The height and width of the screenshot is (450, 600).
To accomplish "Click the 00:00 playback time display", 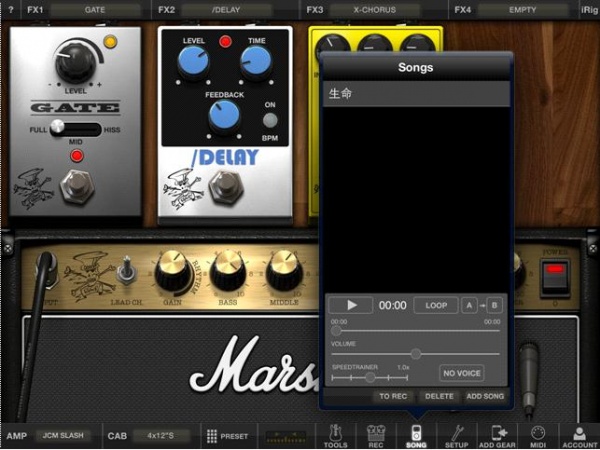I will tap(393, 305).
